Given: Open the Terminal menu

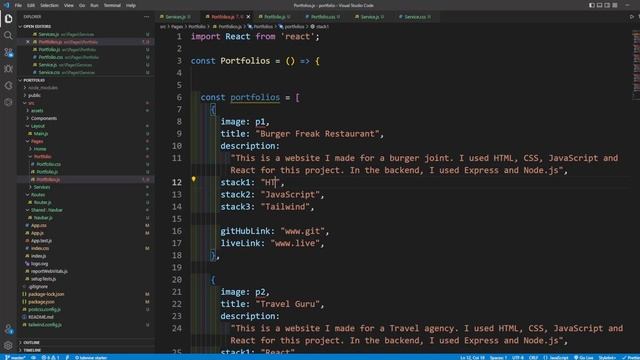Looking at the screenshot, I should pyautogui.click(x=112, y=5).
